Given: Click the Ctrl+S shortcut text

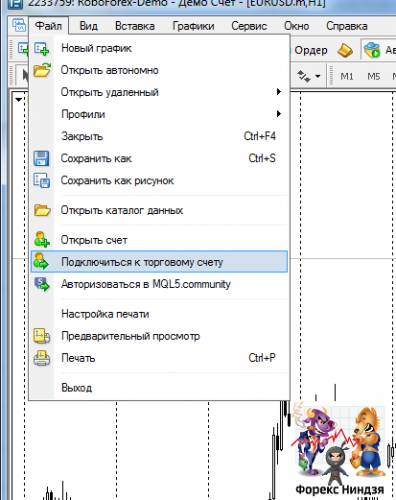Looking at the screenshot, I should (262, 158).
